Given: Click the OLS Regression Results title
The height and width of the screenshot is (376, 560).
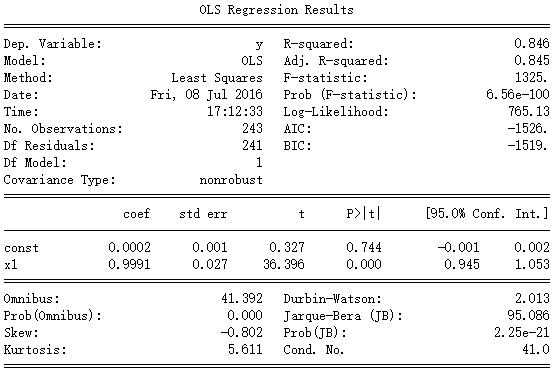Looking at the screenshot, I should (x=276, y=10).
